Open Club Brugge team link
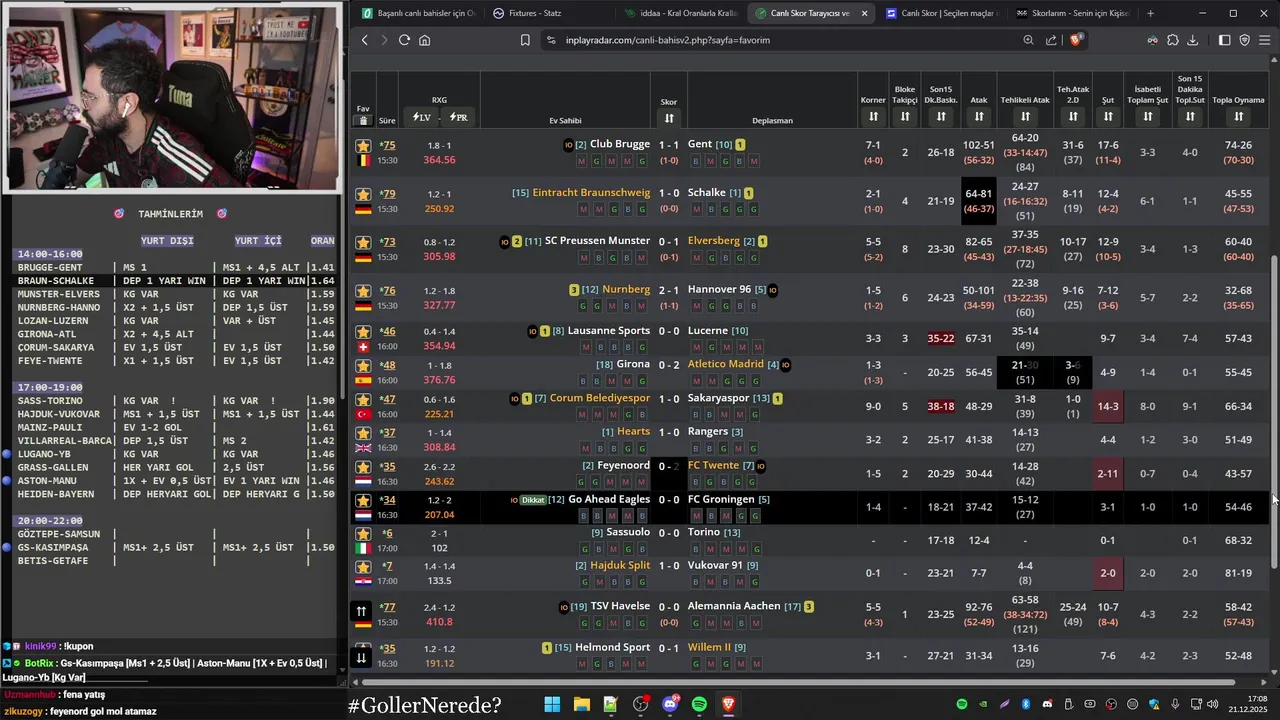 pos(619,144)
